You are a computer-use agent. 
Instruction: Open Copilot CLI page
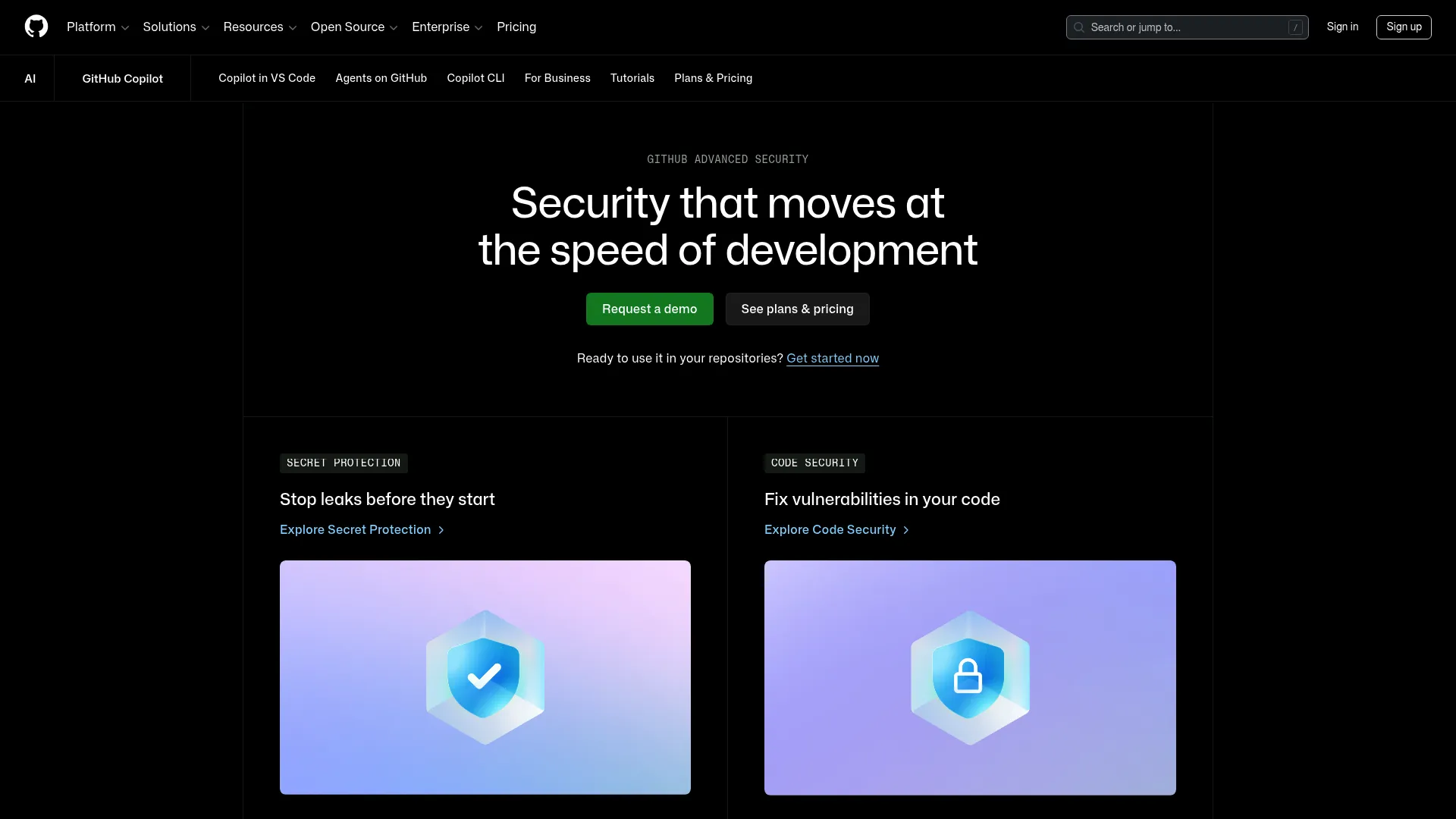(x=475, y=78)
